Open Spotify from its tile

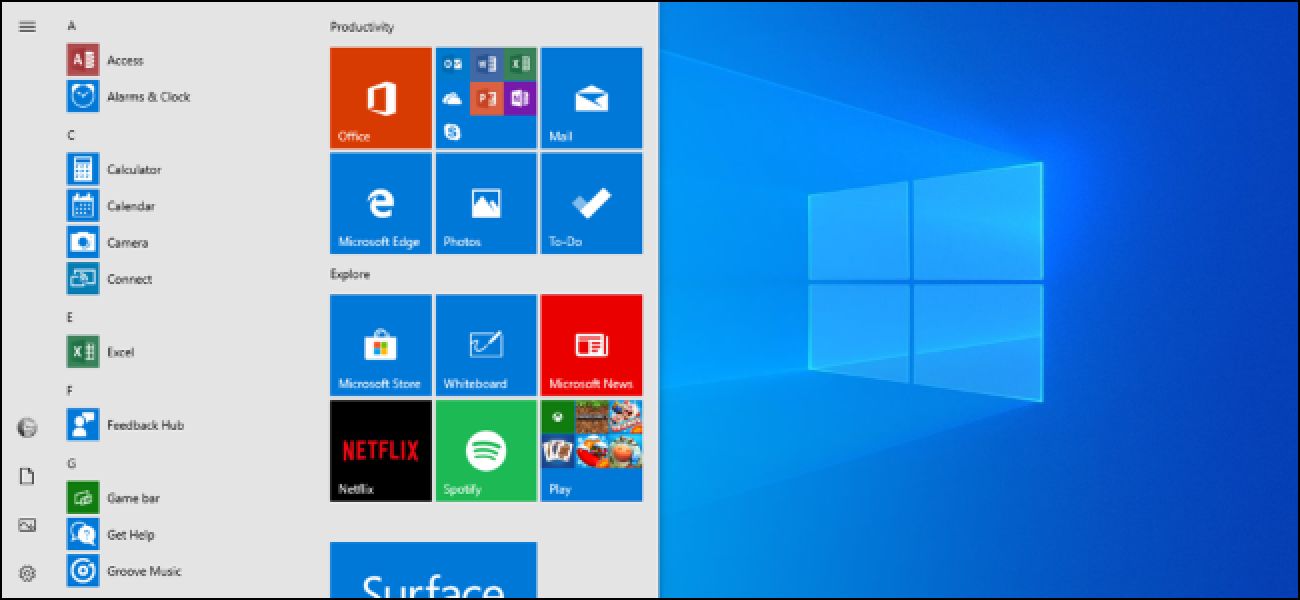486,450
